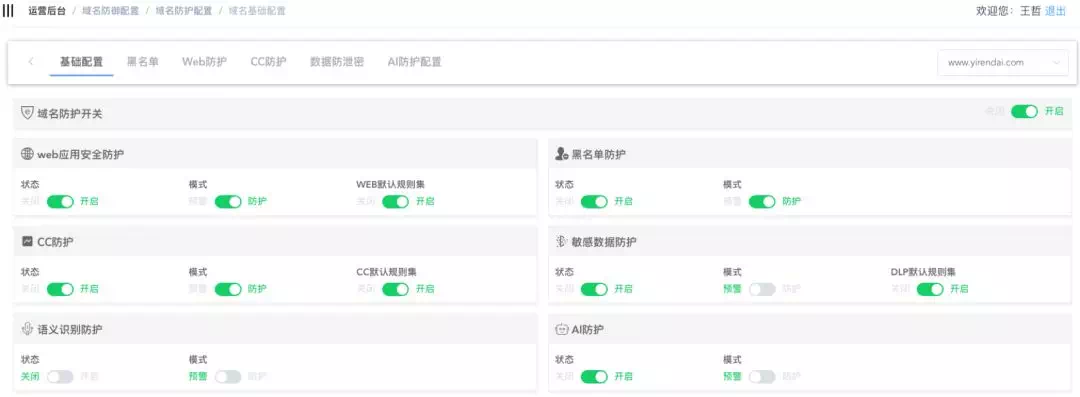Toggle web应用安全防护 状态 switch
The image size is (1080, 397).
(60, 201)
